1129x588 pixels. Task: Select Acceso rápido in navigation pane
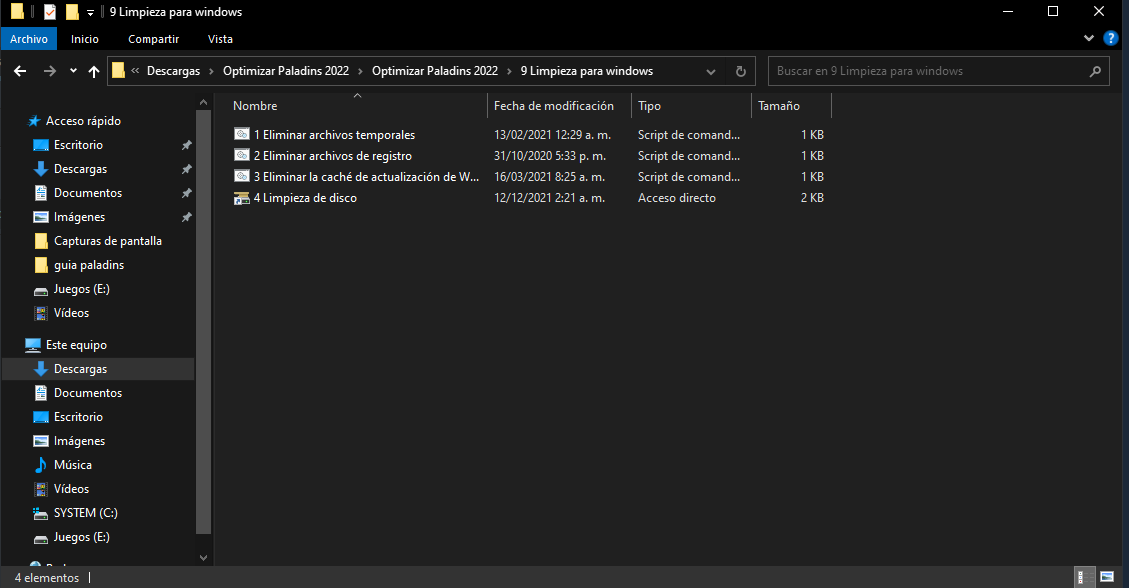pos(84,121)
